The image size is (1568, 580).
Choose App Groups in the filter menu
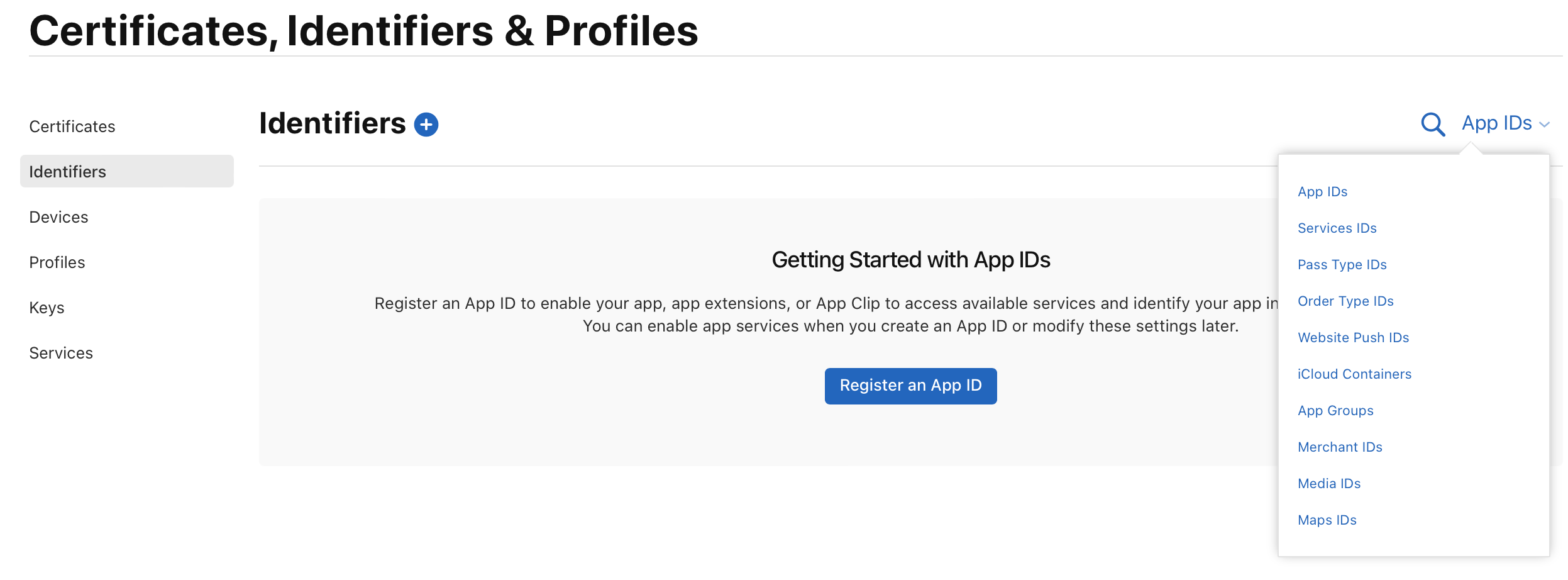coord(1336,411)
